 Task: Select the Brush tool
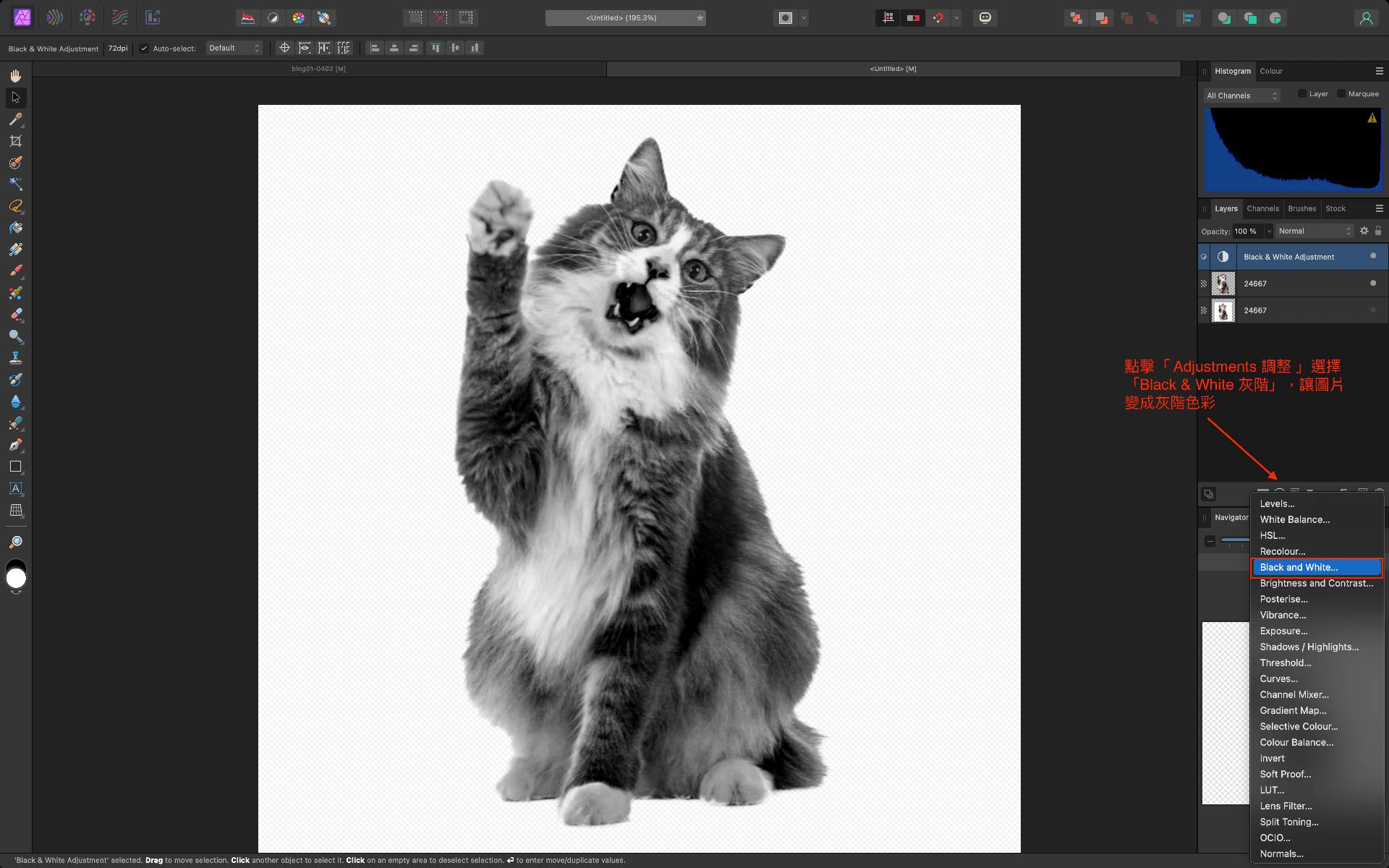tap(15, 271)
